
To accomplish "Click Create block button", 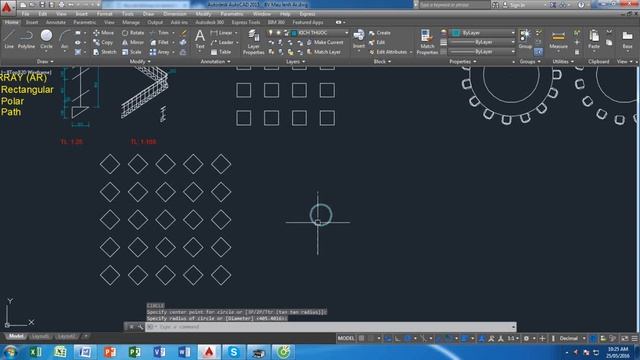I will tap(380, 33).
